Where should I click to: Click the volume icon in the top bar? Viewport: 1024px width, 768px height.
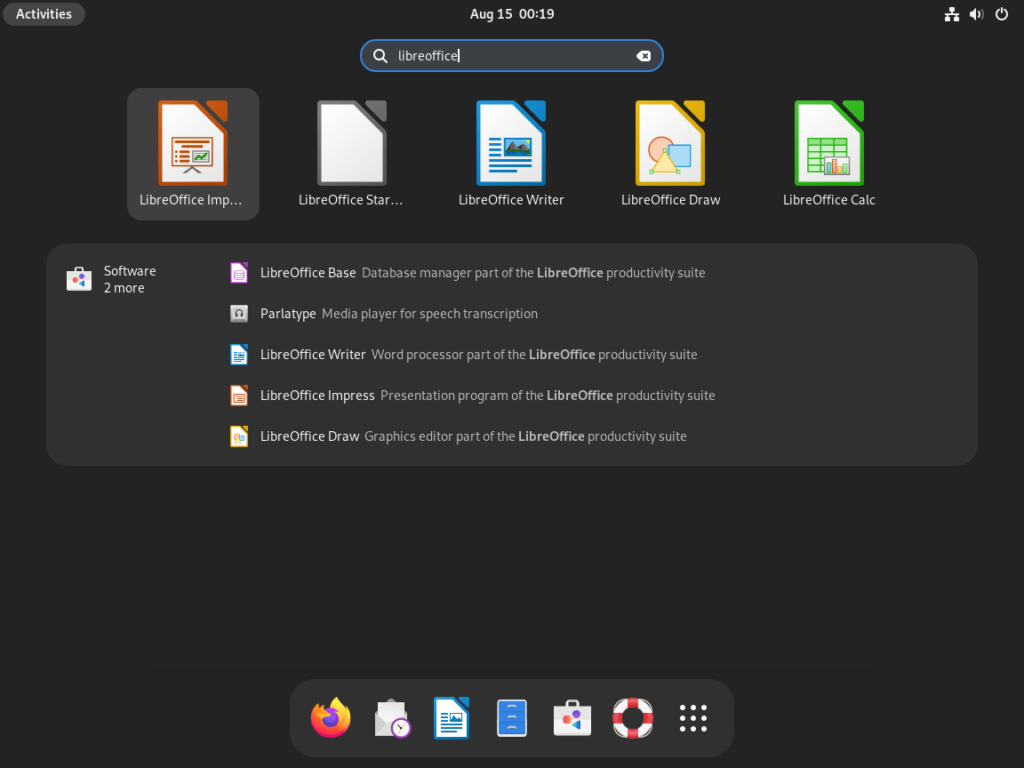tap(976, 14)
